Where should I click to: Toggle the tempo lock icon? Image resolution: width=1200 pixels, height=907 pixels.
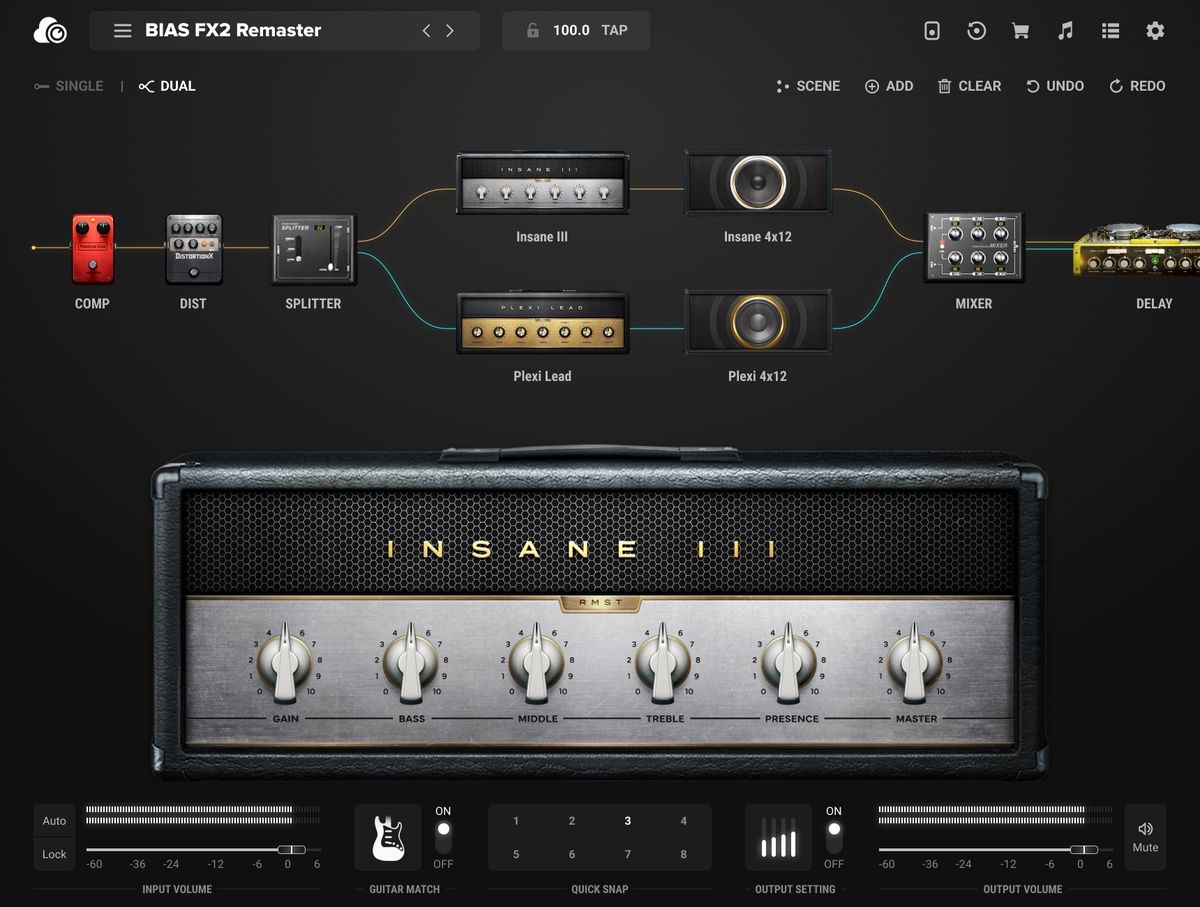pyautogui.click(x=533, y=31)
